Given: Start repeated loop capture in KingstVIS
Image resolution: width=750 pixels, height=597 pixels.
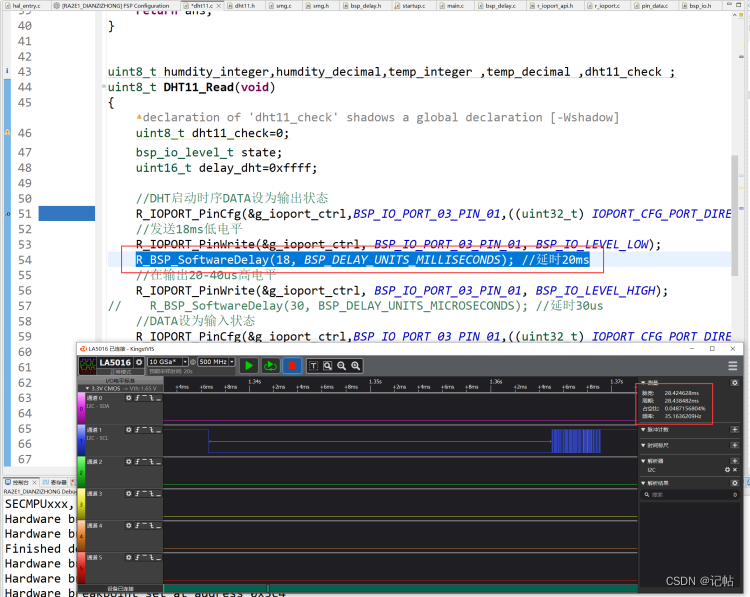Looking at the screenshot, I should (x=270, y=365).
